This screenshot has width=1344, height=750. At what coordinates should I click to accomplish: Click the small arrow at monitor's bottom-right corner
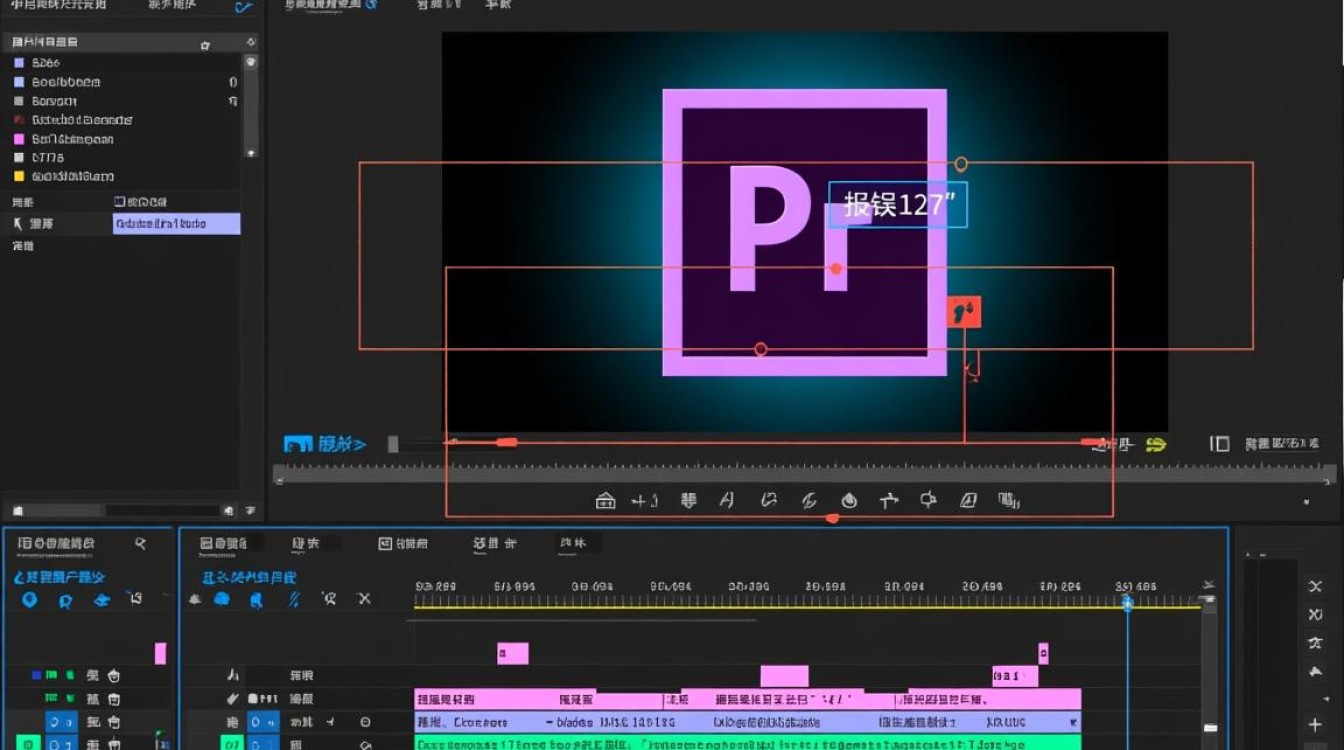tap(1306, 502)
